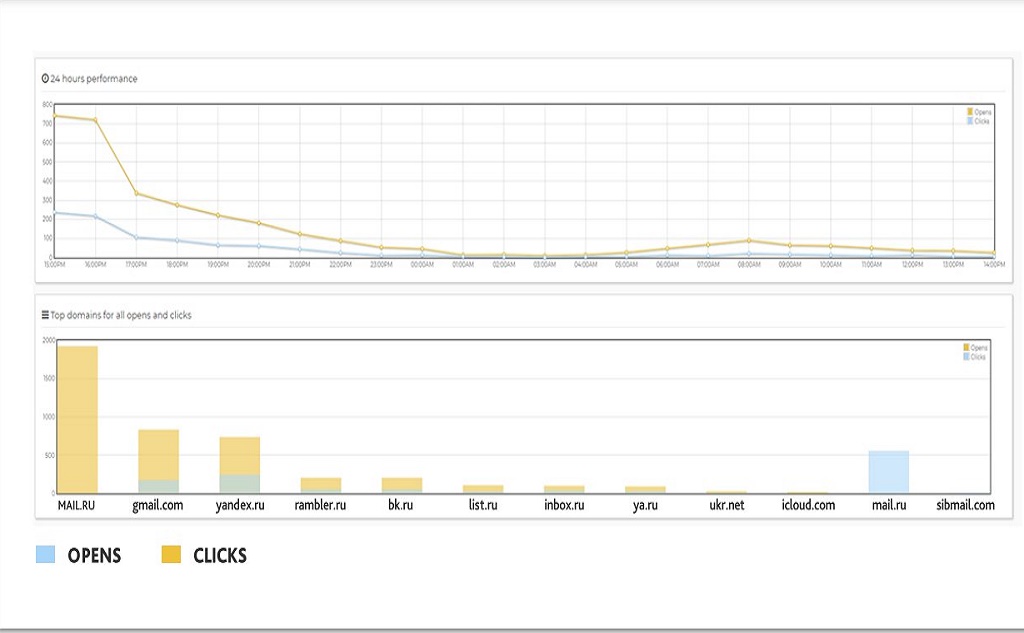Viewport: 1024px width, 633px height.
Task: Toggle Opens series in the bar chart legend
Action: pyautogui.click(x=976, y=348)
